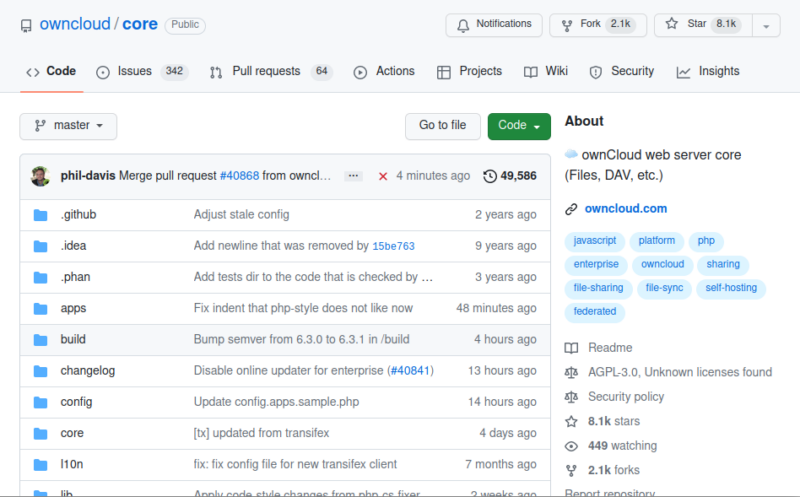Open pull request #40868 link

pos(239,176)
